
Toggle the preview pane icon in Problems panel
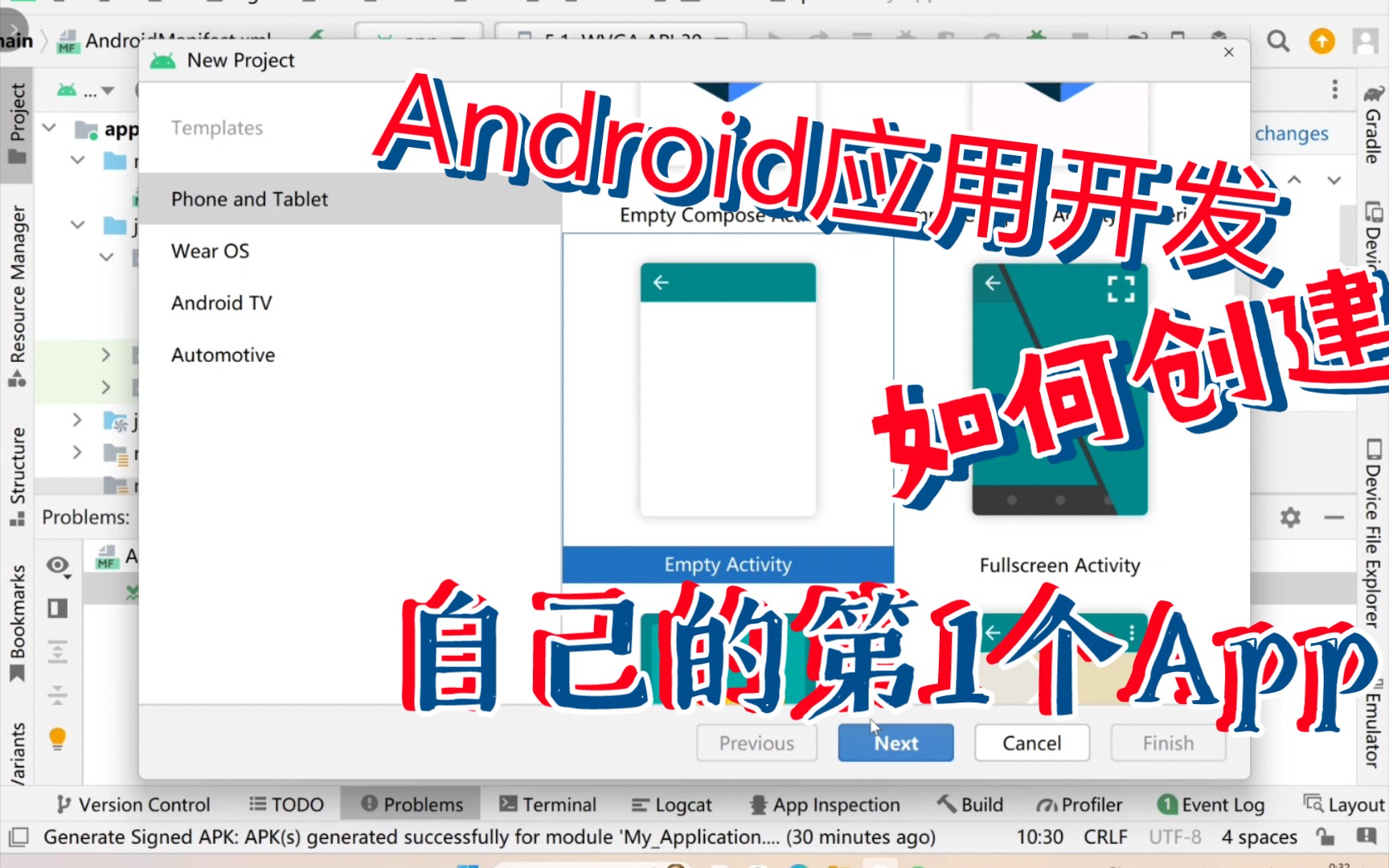(x=58, y=608)
